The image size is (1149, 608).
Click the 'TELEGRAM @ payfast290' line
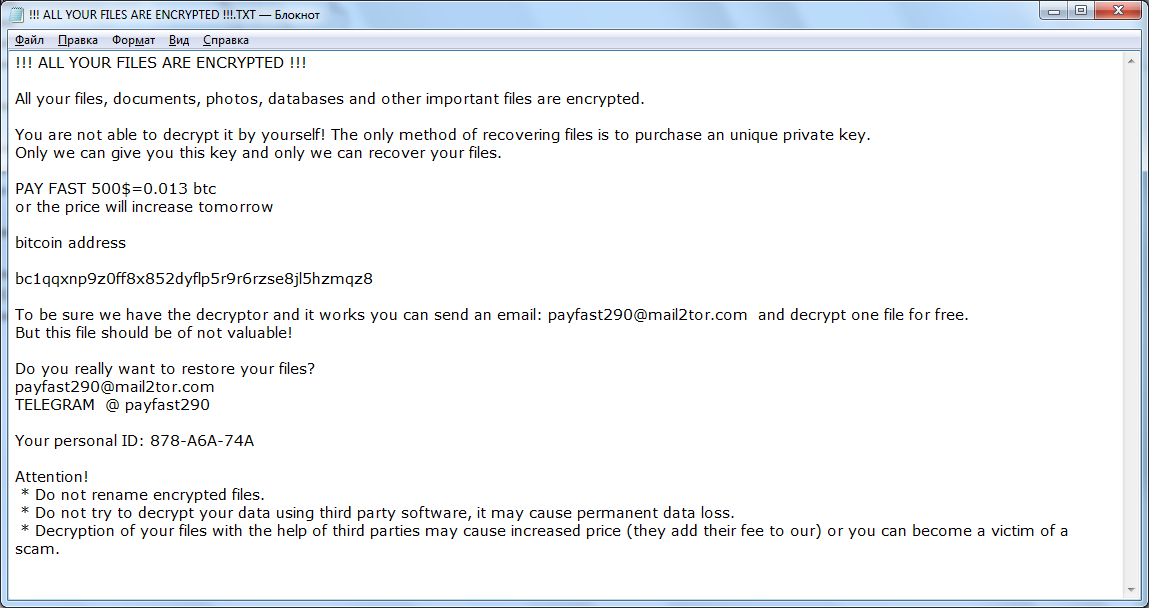112,405
